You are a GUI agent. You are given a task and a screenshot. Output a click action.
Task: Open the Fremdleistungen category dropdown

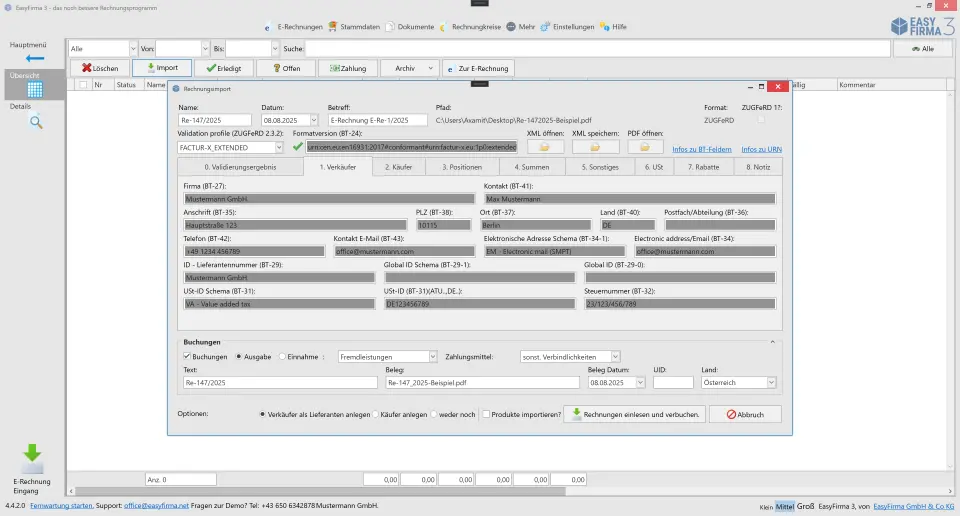click(x=432, y=356)
